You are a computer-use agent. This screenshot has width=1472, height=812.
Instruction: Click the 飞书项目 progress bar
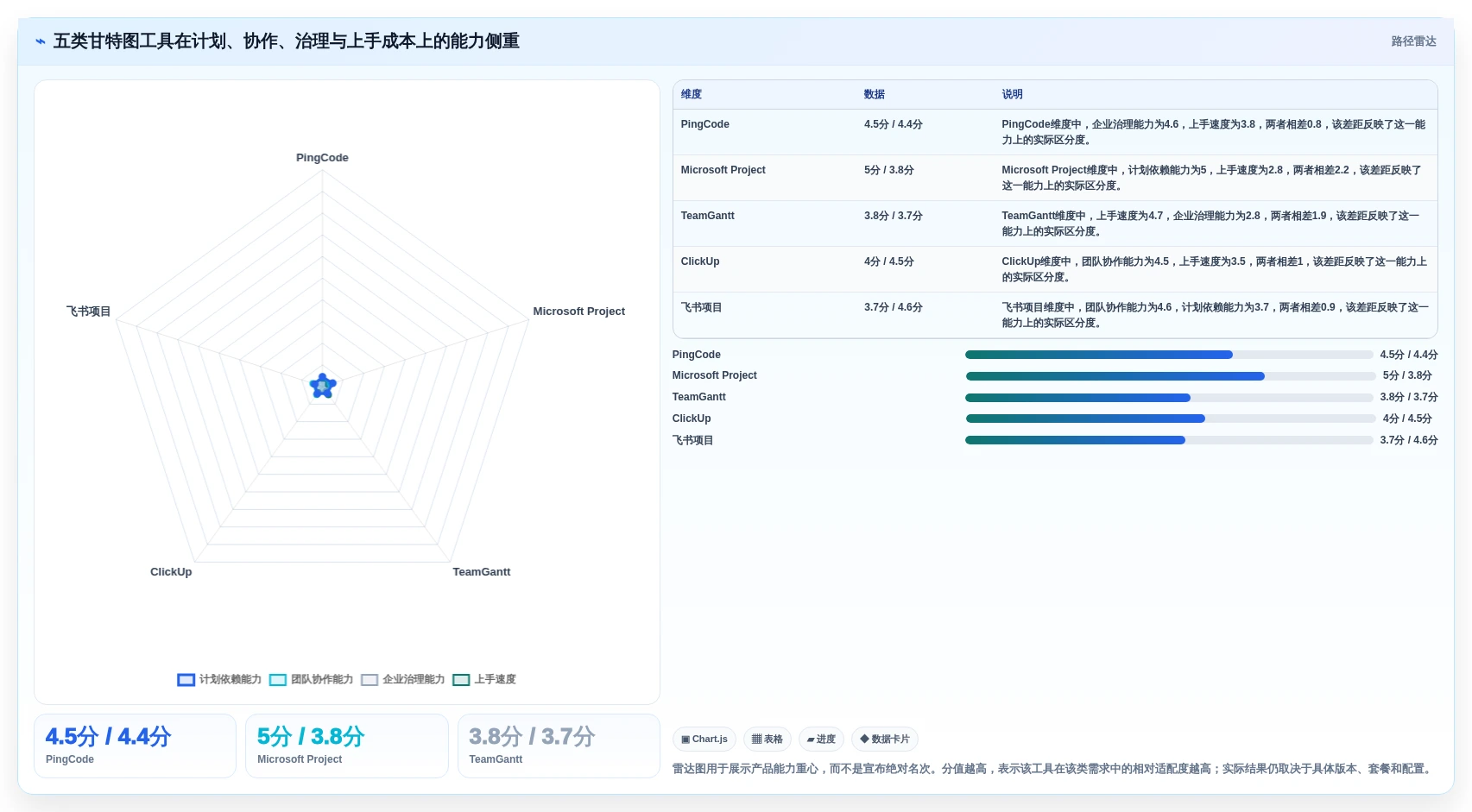tap(1169, 440)
